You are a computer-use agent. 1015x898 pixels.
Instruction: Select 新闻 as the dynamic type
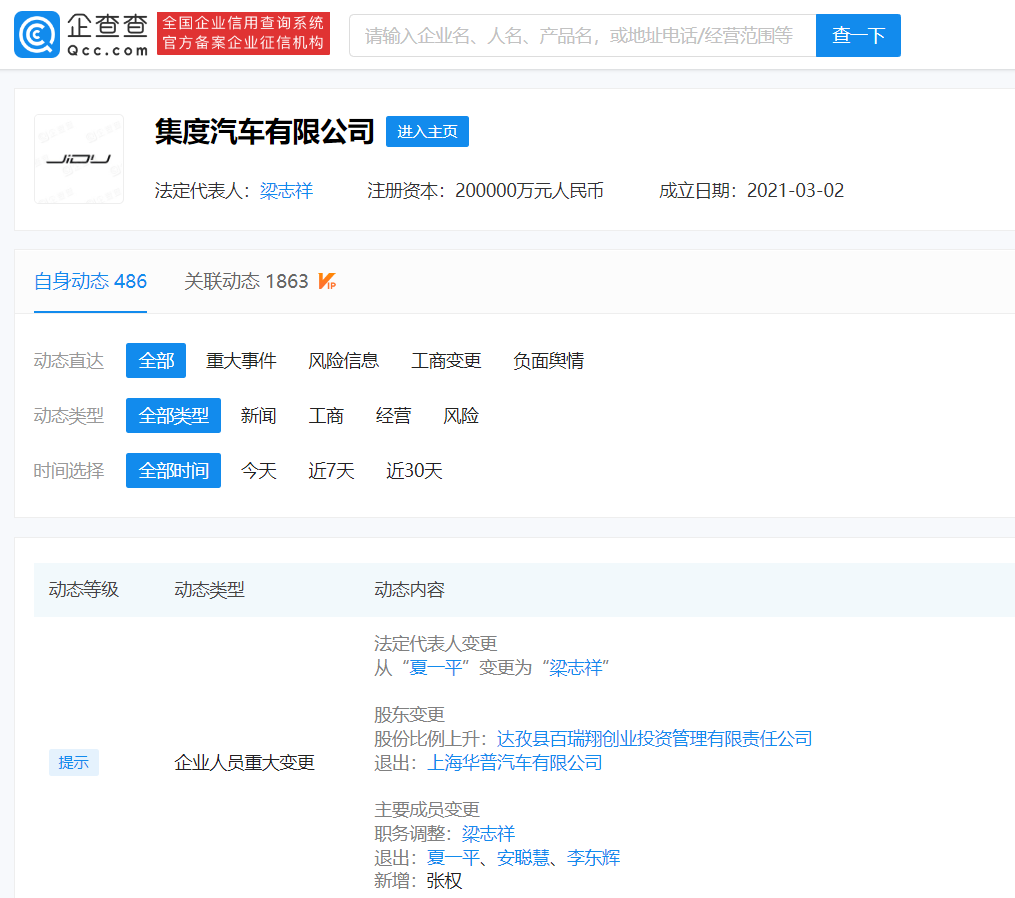[x=259, y=415]
